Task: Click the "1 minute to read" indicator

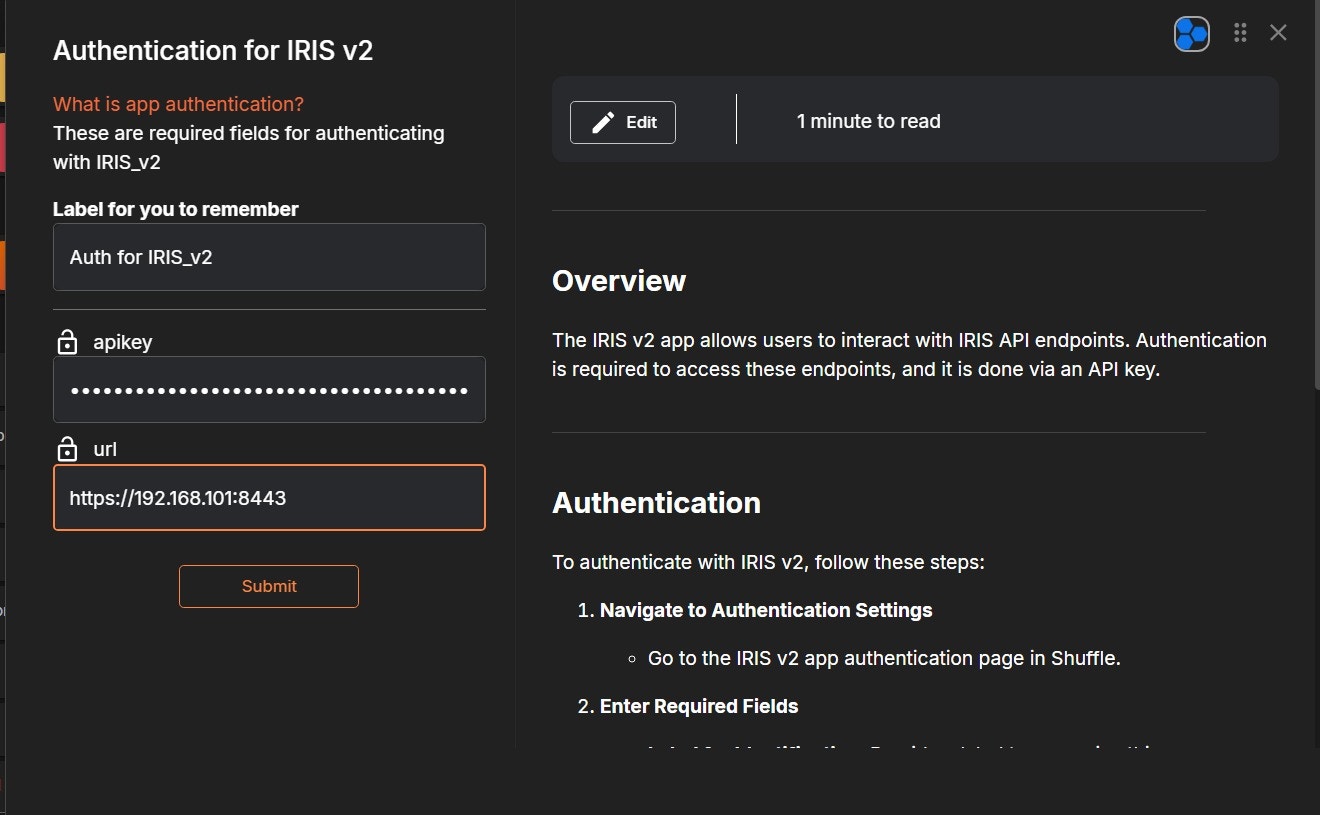Action: tap(868, 121)
